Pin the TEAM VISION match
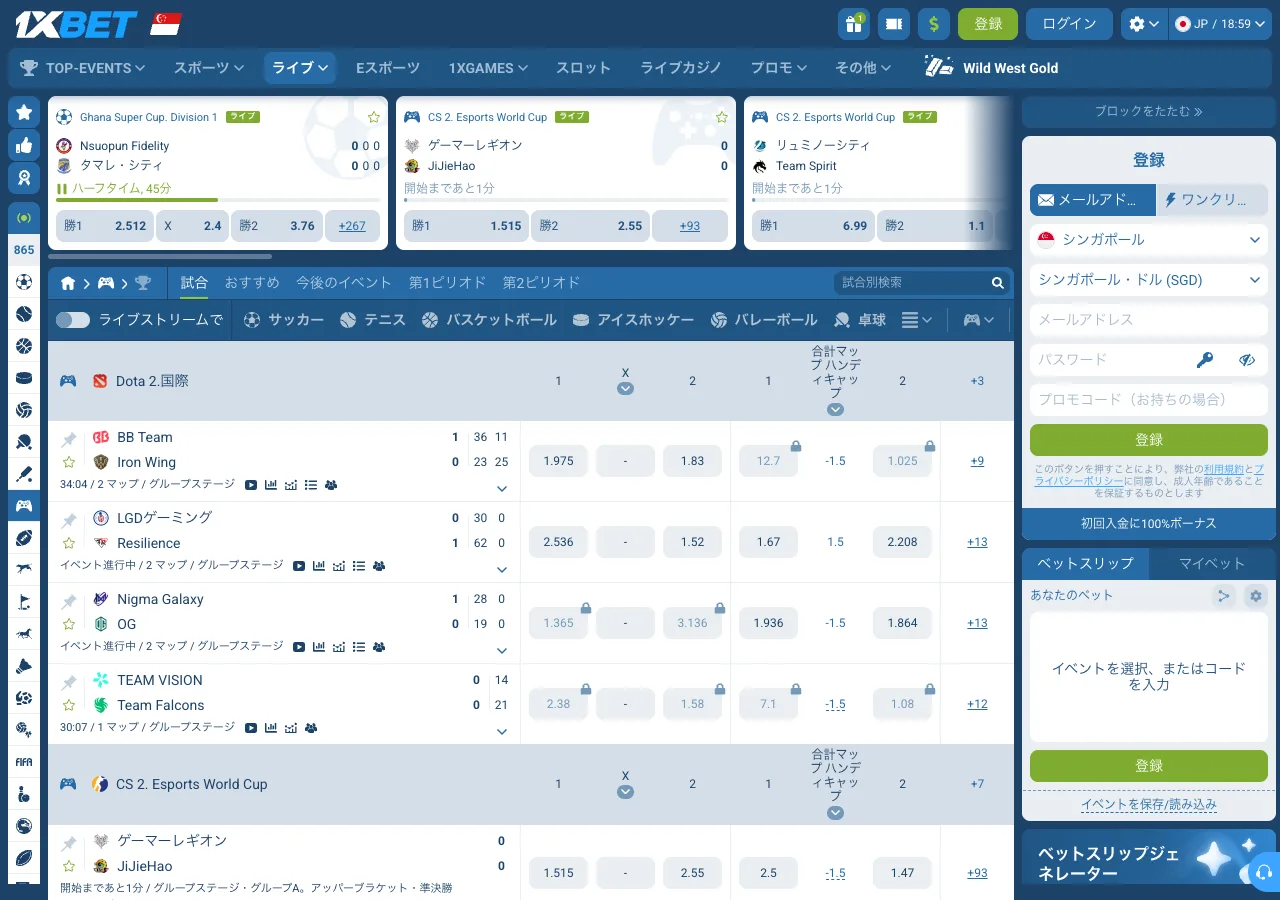 [x=69, y=682]
